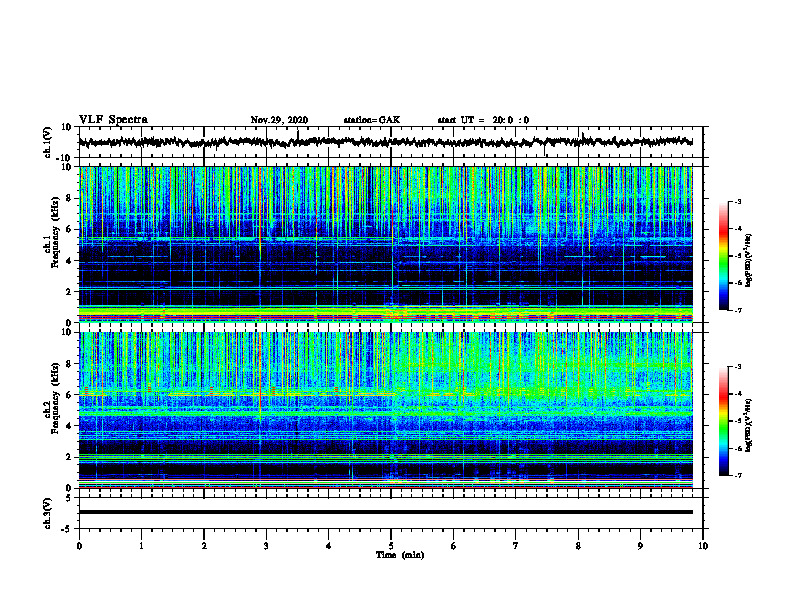Click the lower colorbar beside ch.2 spectrogram
792x612 pixels.
pyautogui.click(x=724, y=421)
